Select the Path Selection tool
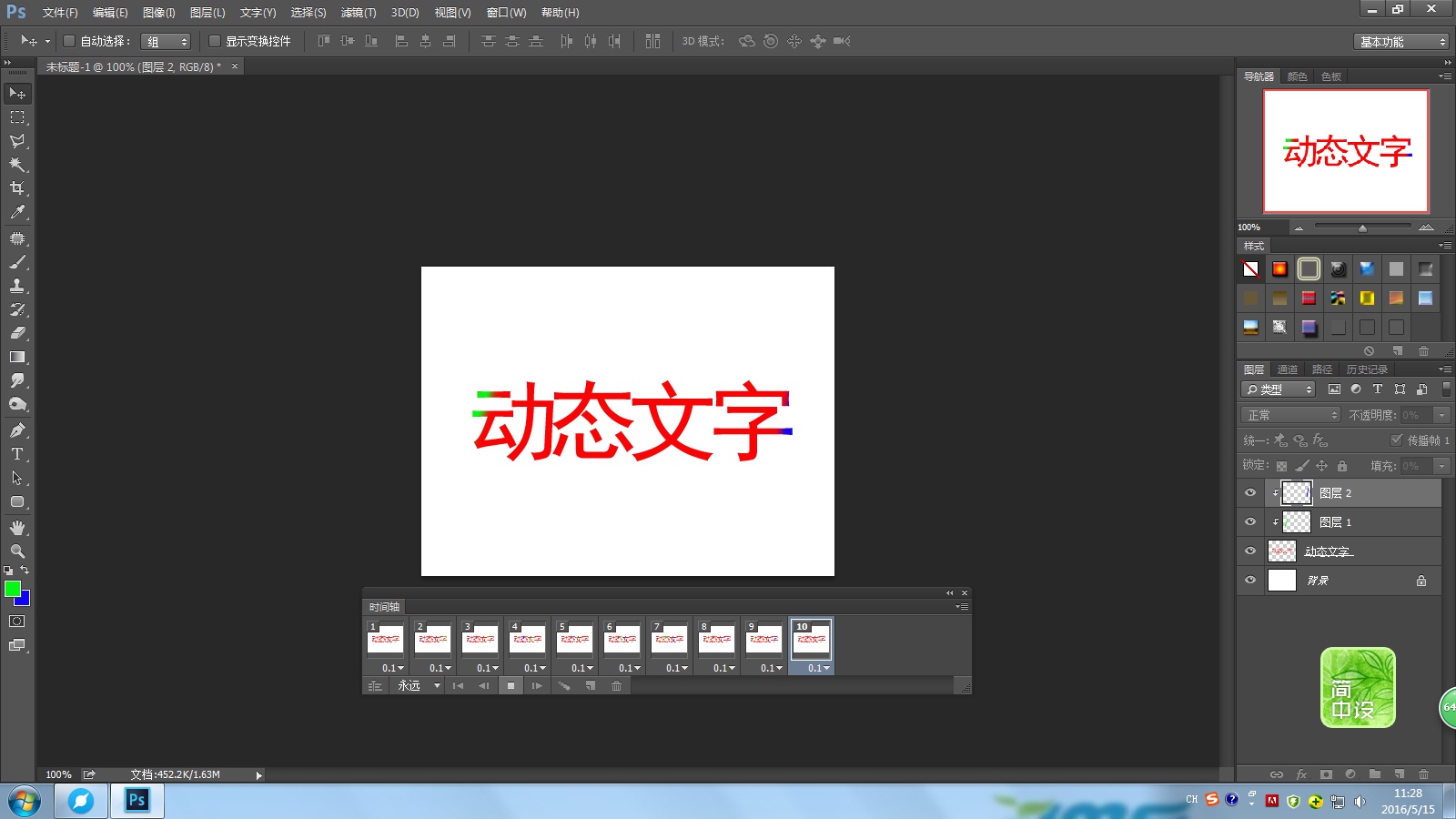 tap(17, 478)
